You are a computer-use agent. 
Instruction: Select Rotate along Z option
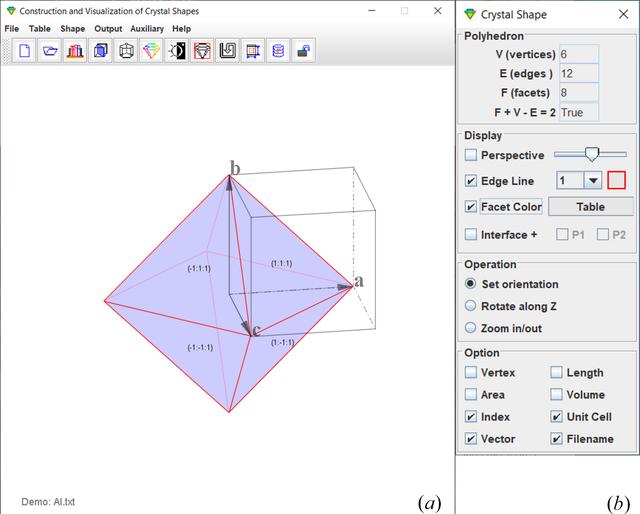(x=471, y=306)
